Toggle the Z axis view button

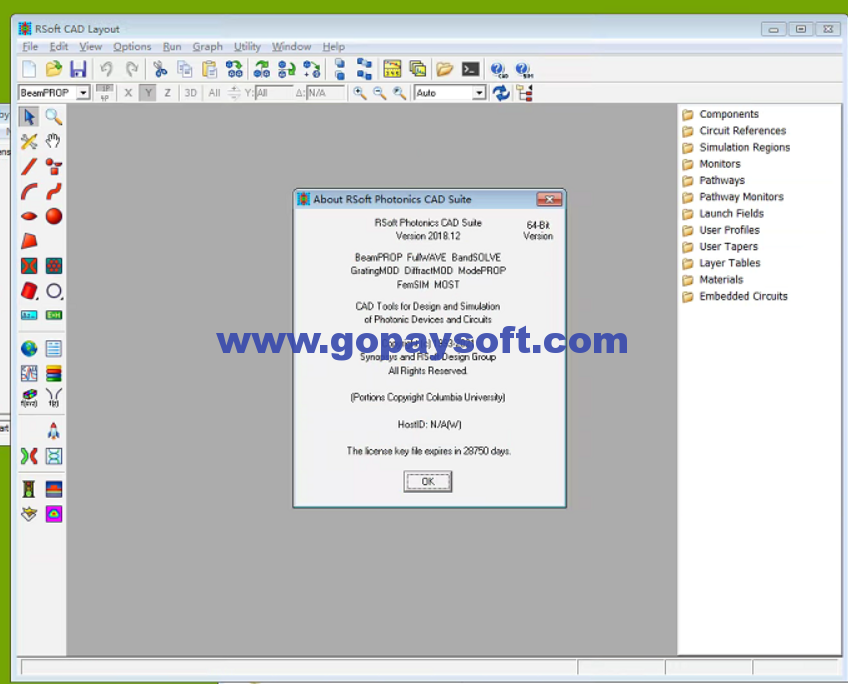pyautogui.click(x=168, y=93)
